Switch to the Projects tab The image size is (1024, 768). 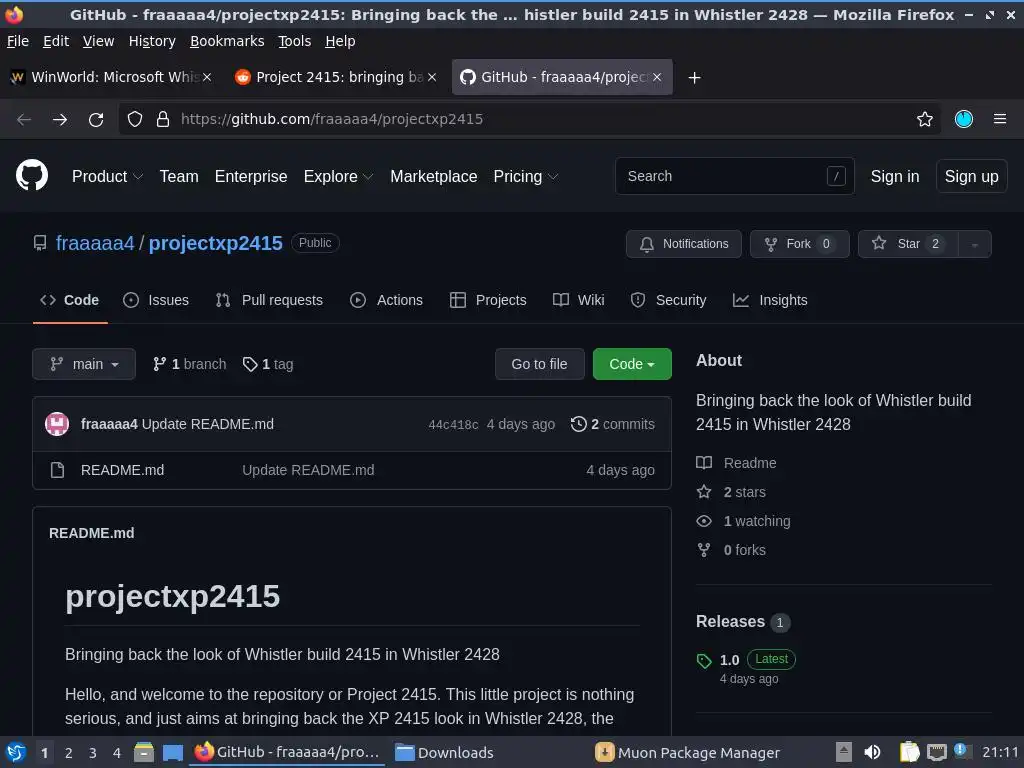(x=488, y=300)
